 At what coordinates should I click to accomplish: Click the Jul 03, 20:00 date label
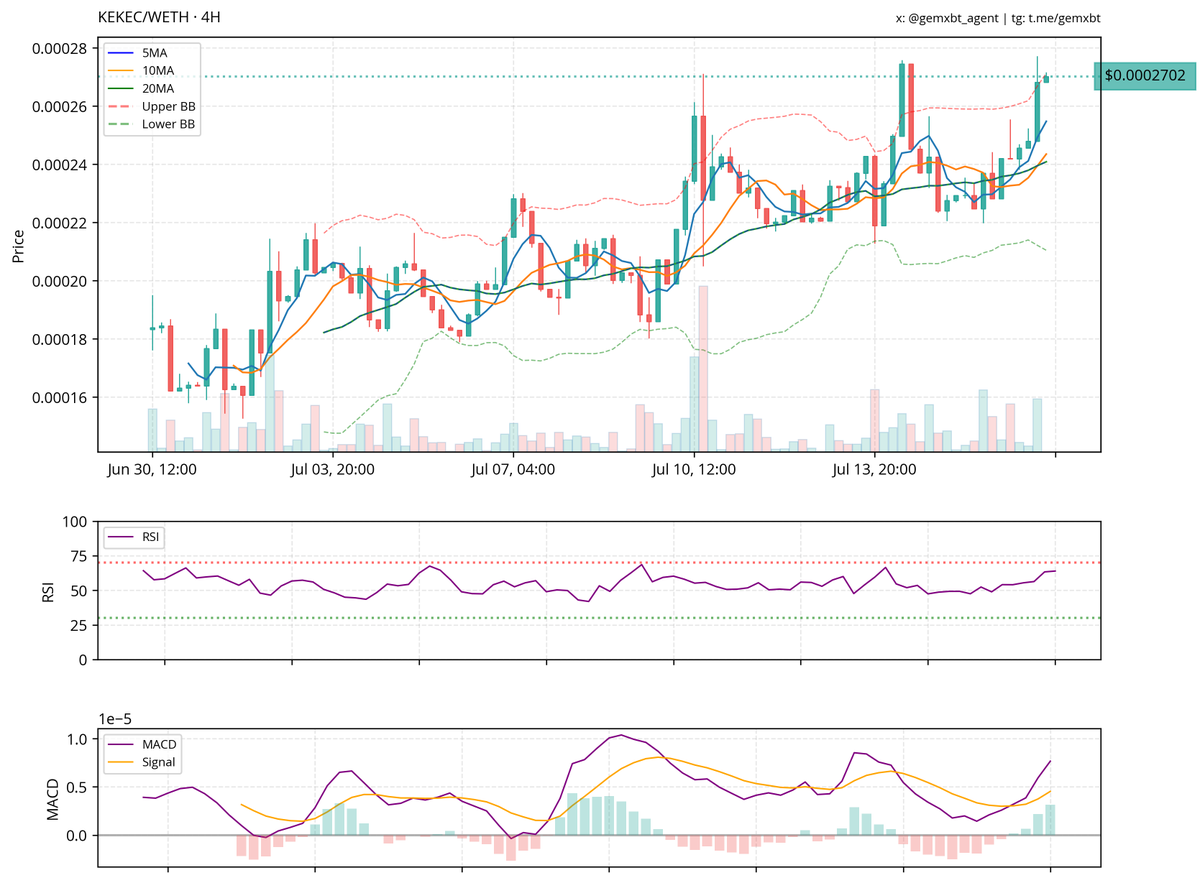click(334, 469)
